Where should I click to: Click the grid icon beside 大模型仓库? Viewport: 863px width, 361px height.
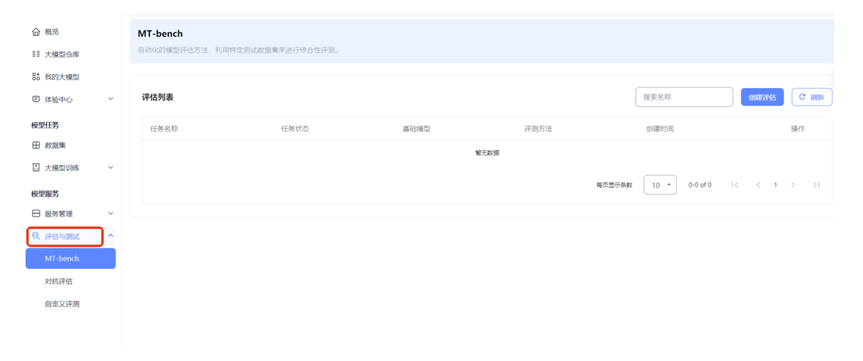pyautogui.click(x=36, y=54)
